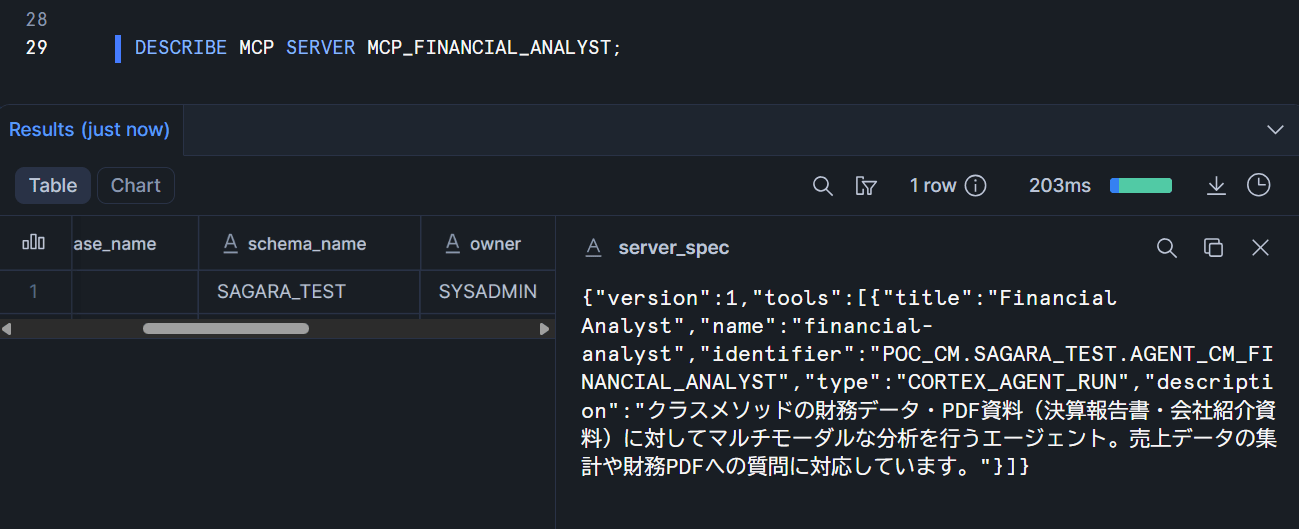Copy the server_spec cell contents

pyautogui.click(x=1213, y=248)
